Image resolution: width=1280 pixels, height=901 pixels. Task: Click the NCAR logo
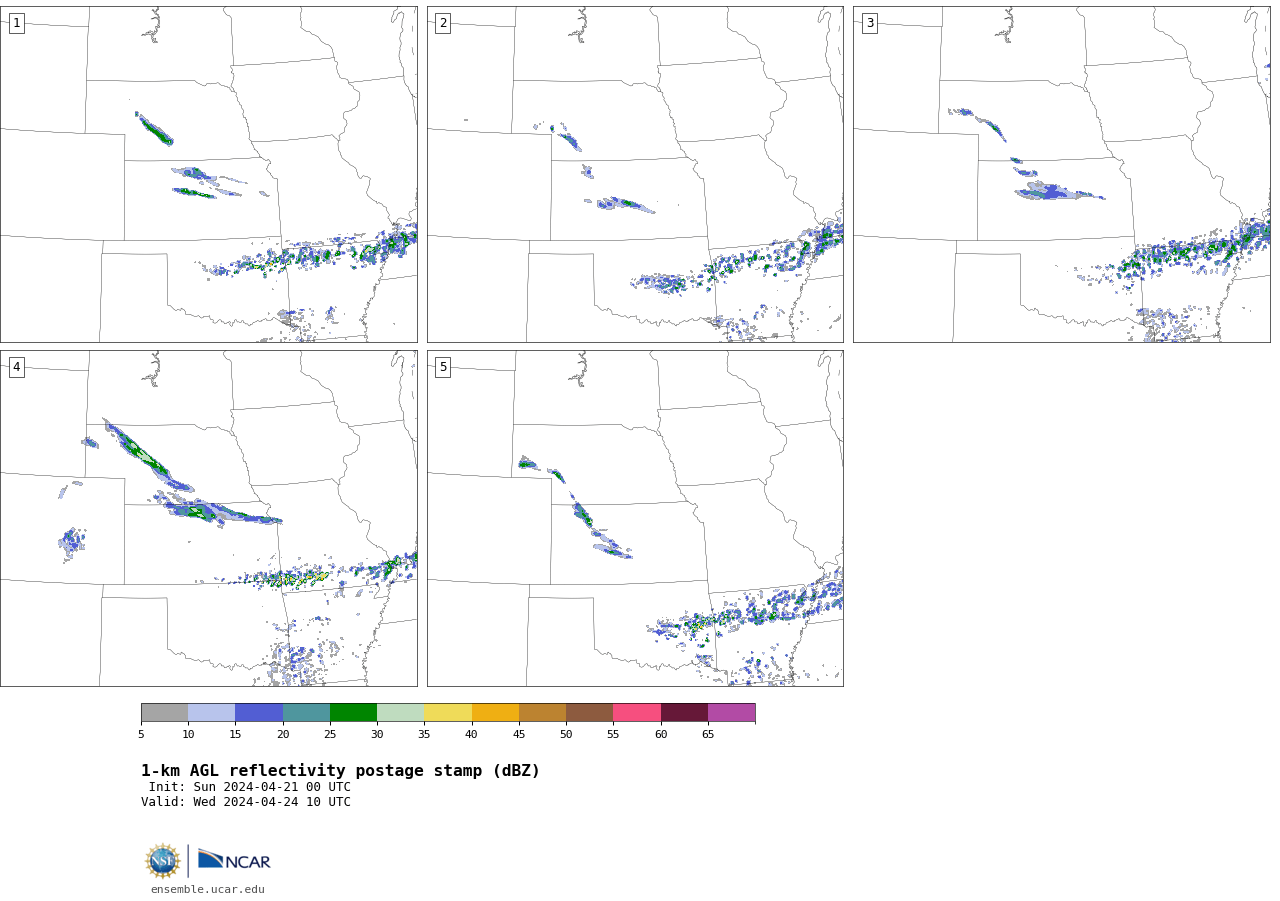point(234,860)
